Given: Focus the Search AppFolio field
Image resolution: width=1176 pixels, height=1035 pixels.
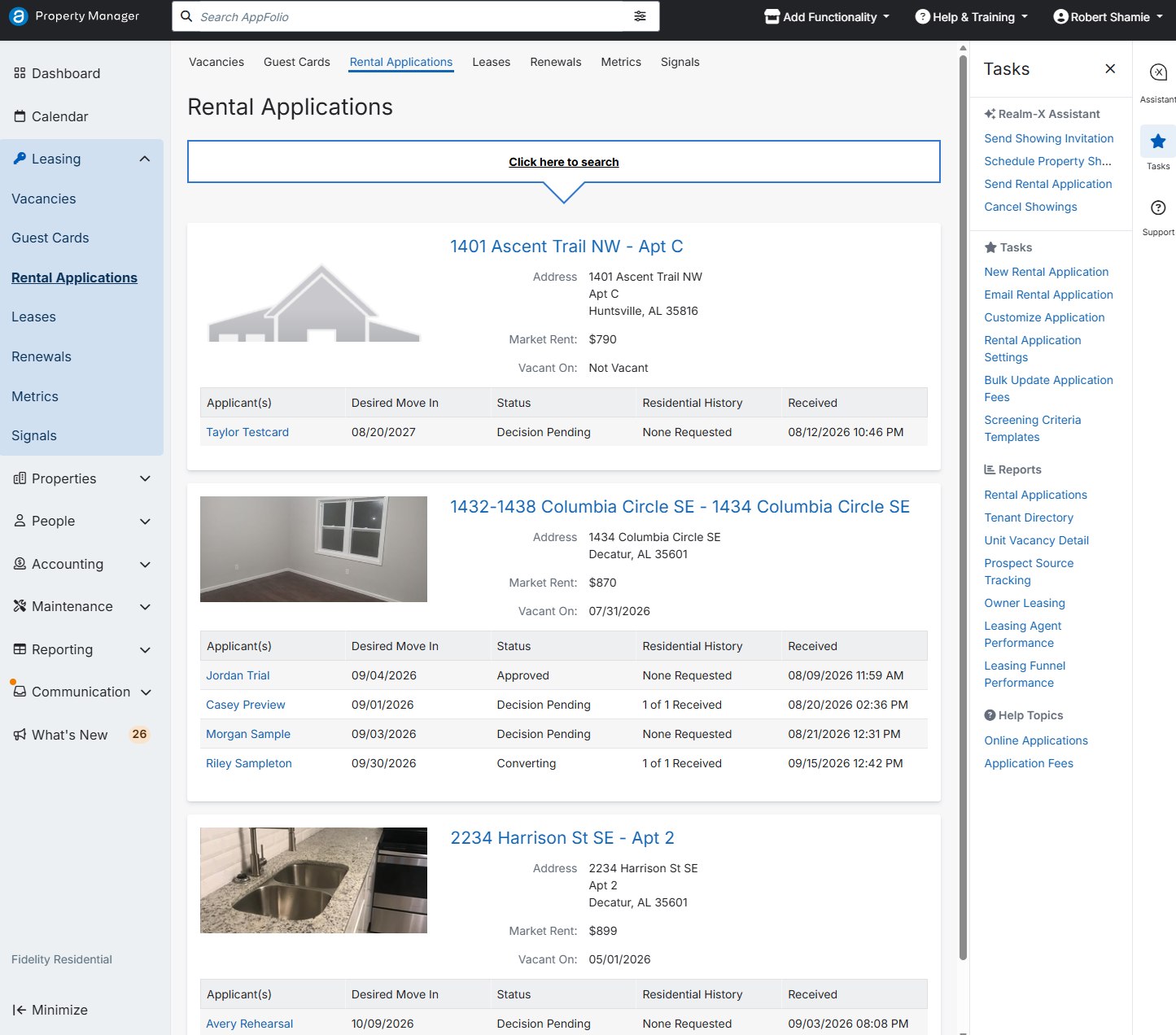Looking at the screenshot, I should [x=415, y=16].
